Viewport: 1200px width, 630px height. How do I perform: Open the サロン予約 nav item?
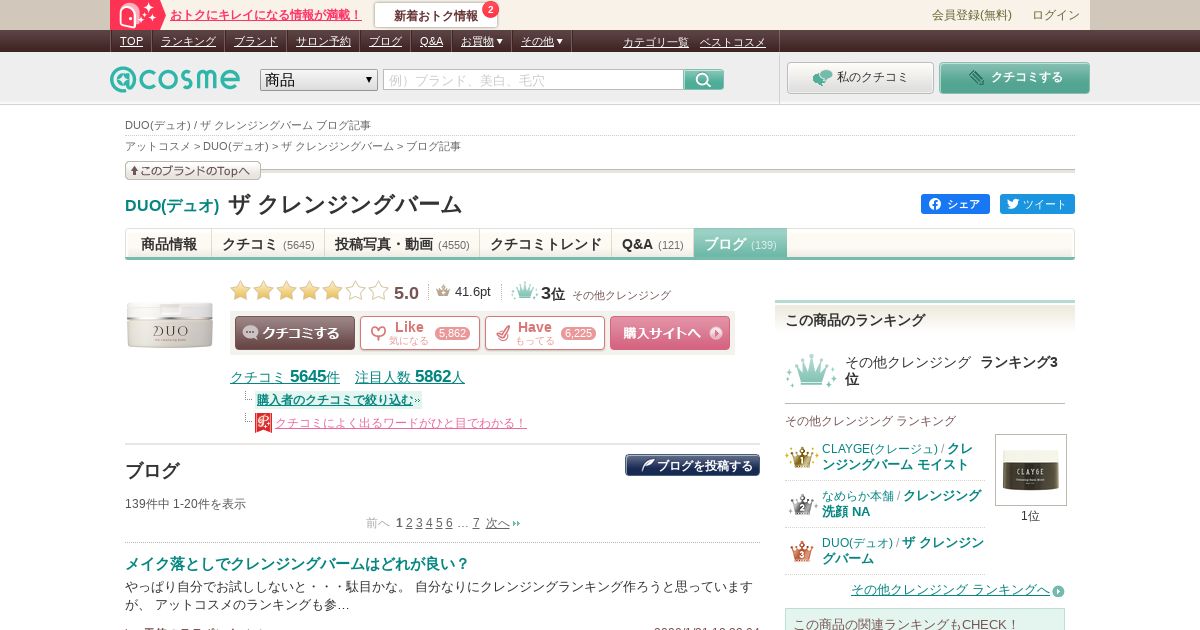point(323,41)
